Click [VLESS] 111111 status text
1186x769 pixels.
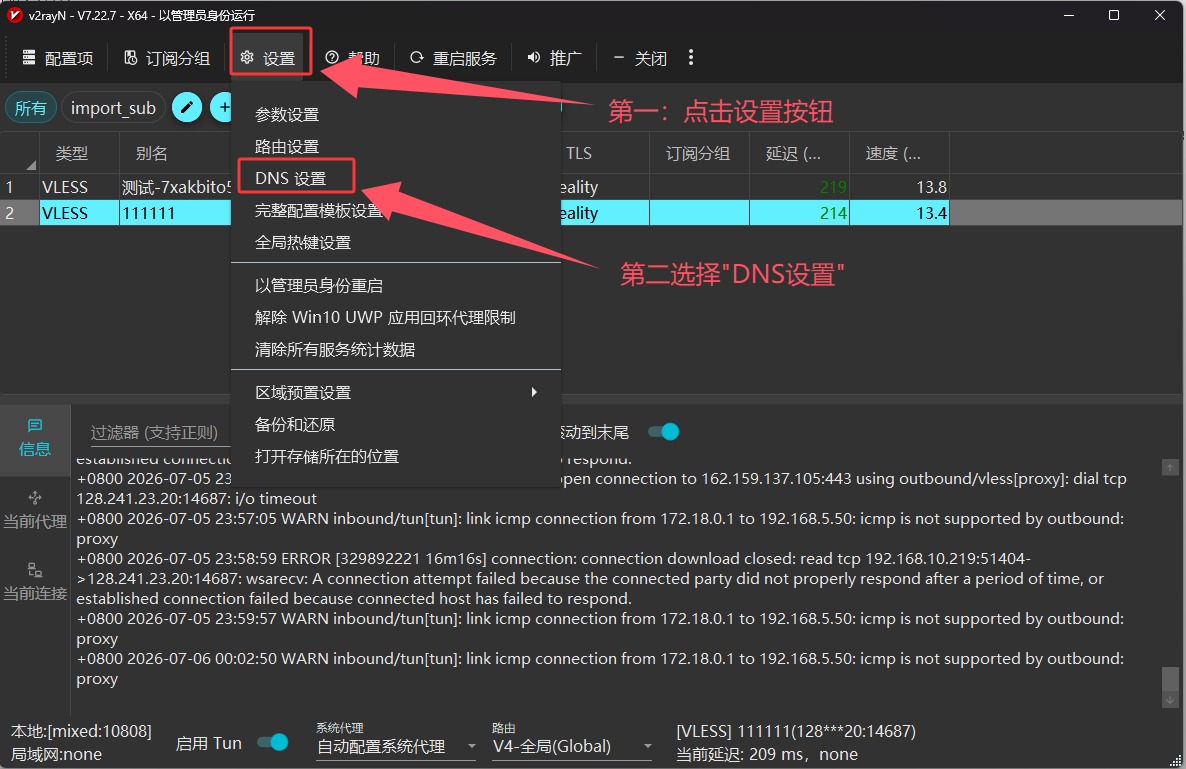point(796,731)
